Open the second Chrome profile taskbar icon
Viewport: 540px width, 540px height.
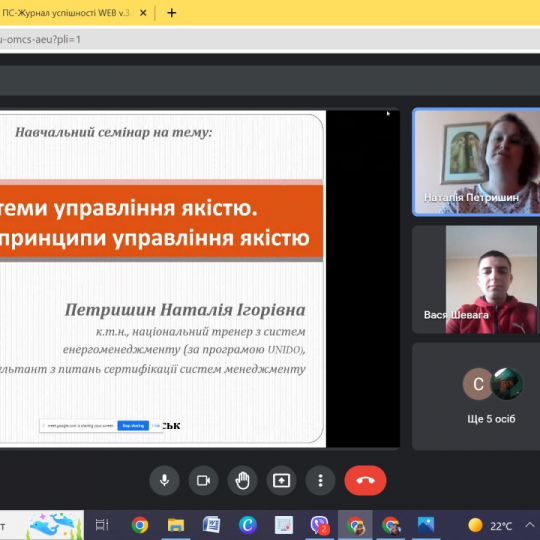391,525
